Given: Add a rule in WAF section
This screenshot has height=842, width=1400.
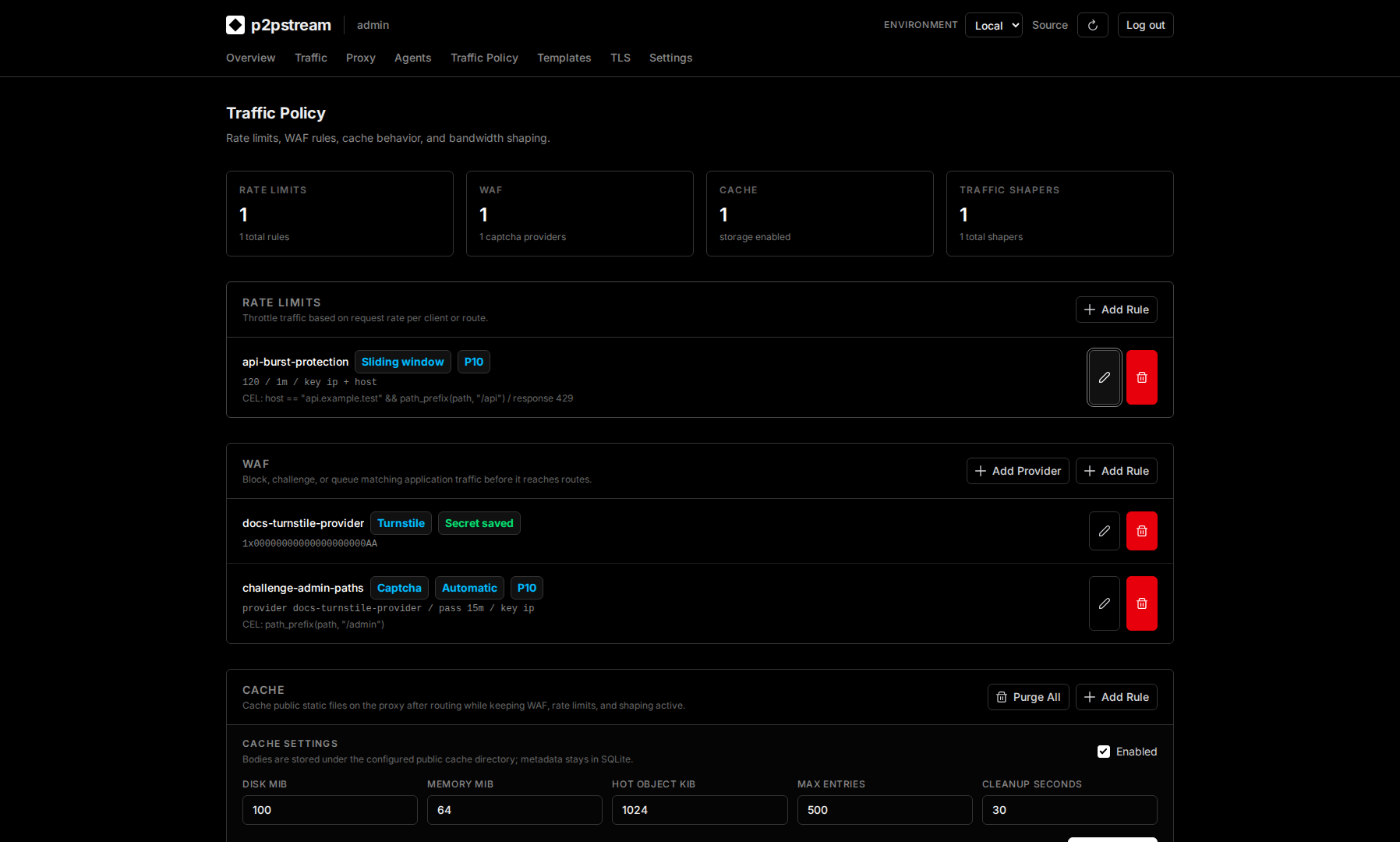Looking at the screenshot, I should coord(1116,471).
